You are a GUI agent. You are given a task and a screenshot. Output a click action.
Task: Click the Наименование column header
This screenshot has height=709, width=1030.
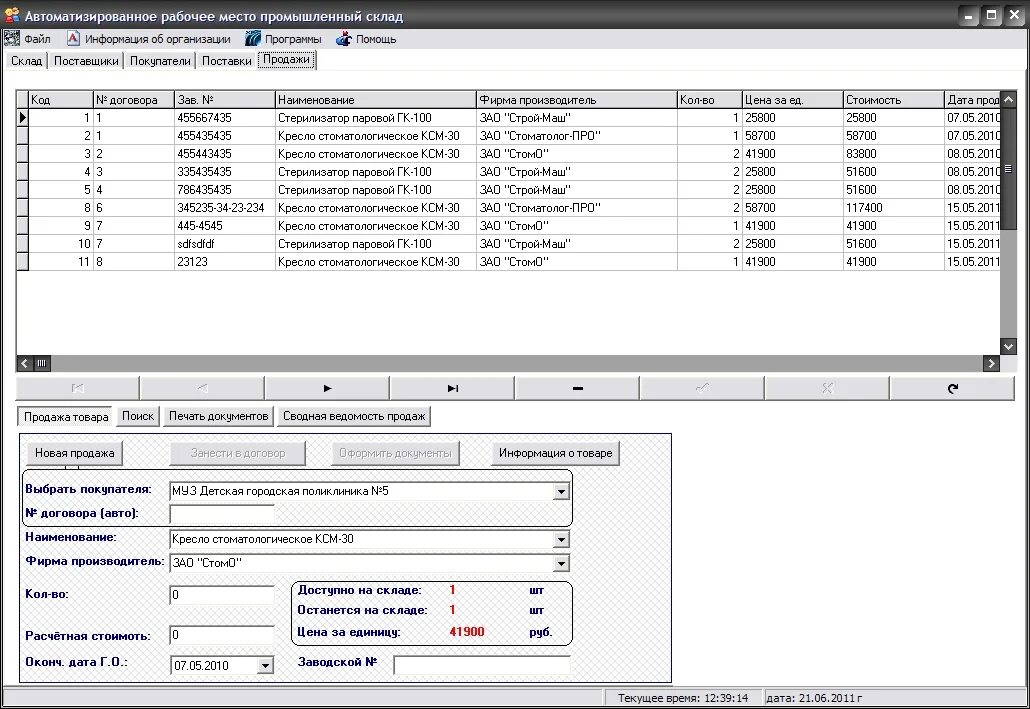pos(376,100)
